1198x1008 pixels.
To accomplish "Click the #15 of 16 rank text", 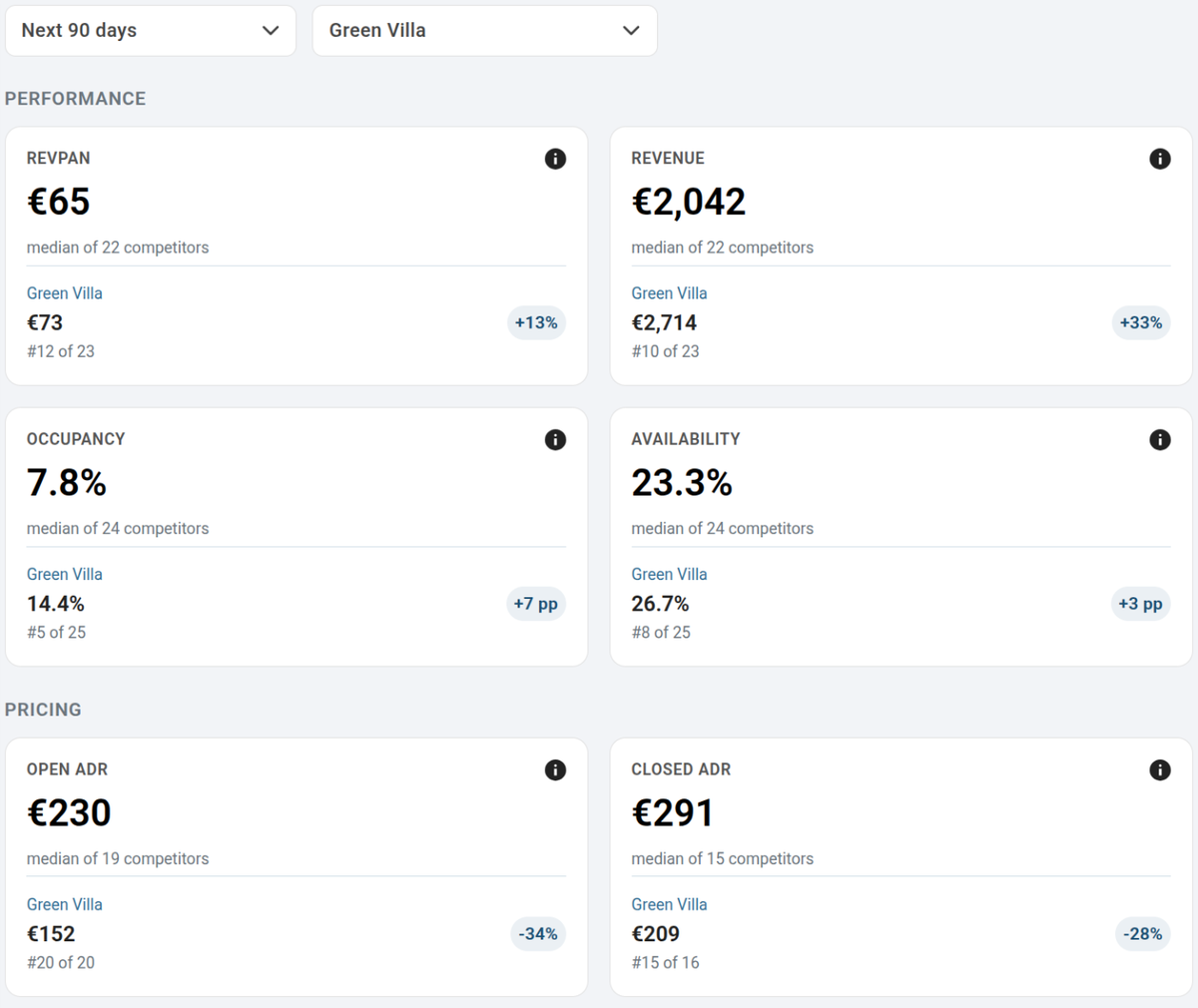I will [x=666, y=964].
